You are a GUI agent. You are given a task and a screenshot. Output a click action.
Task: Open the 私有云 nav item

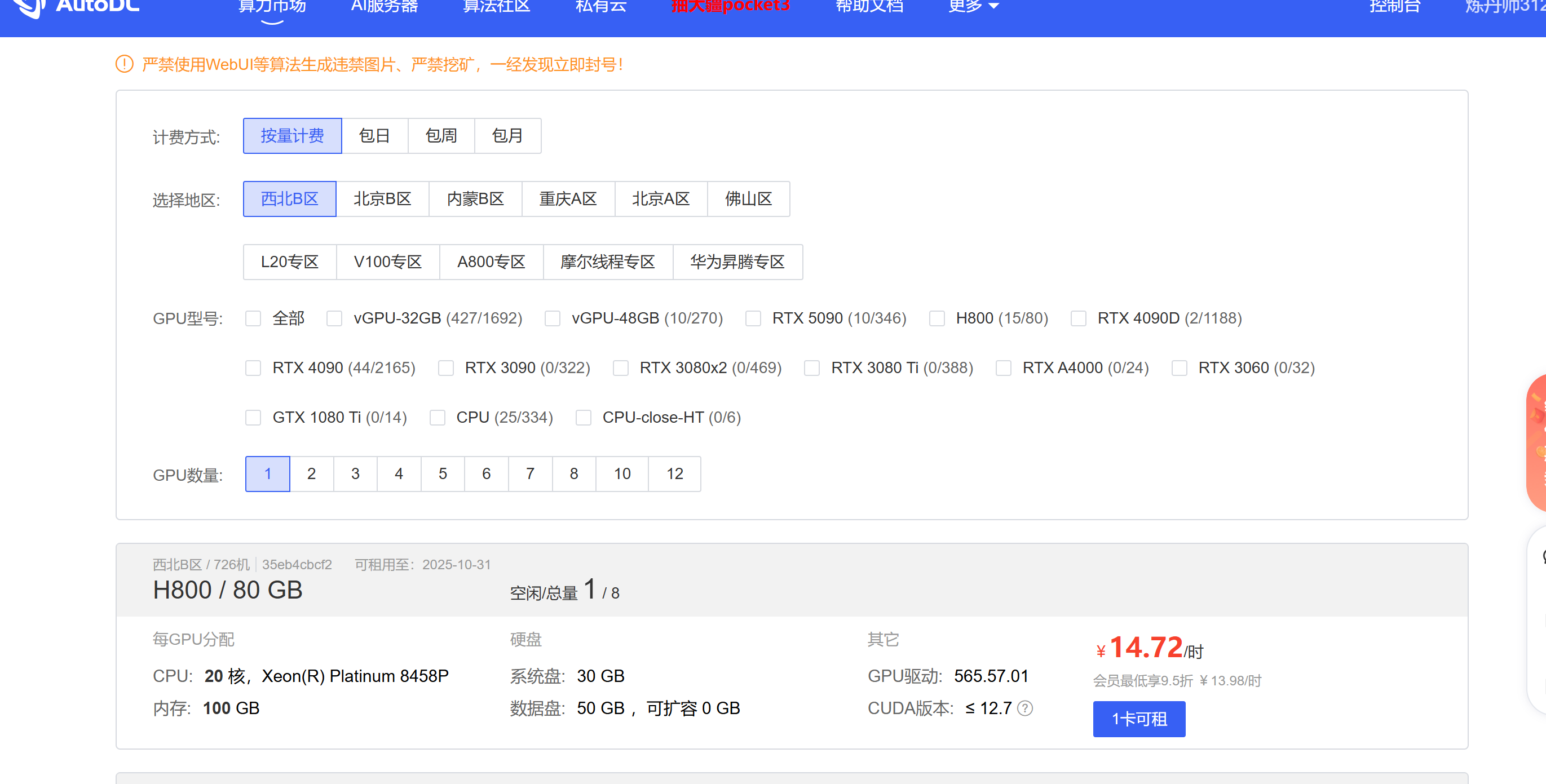(601, 6)
